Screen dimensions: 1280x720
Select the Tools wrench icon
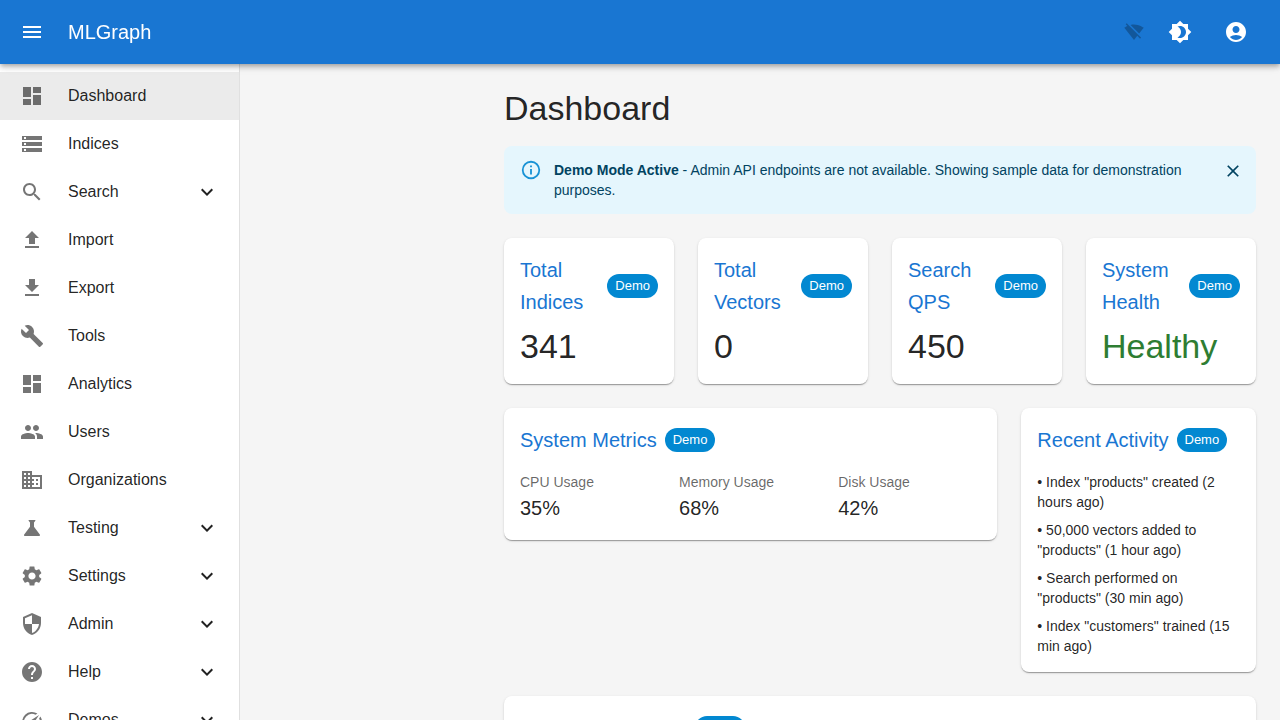point(32,335)
